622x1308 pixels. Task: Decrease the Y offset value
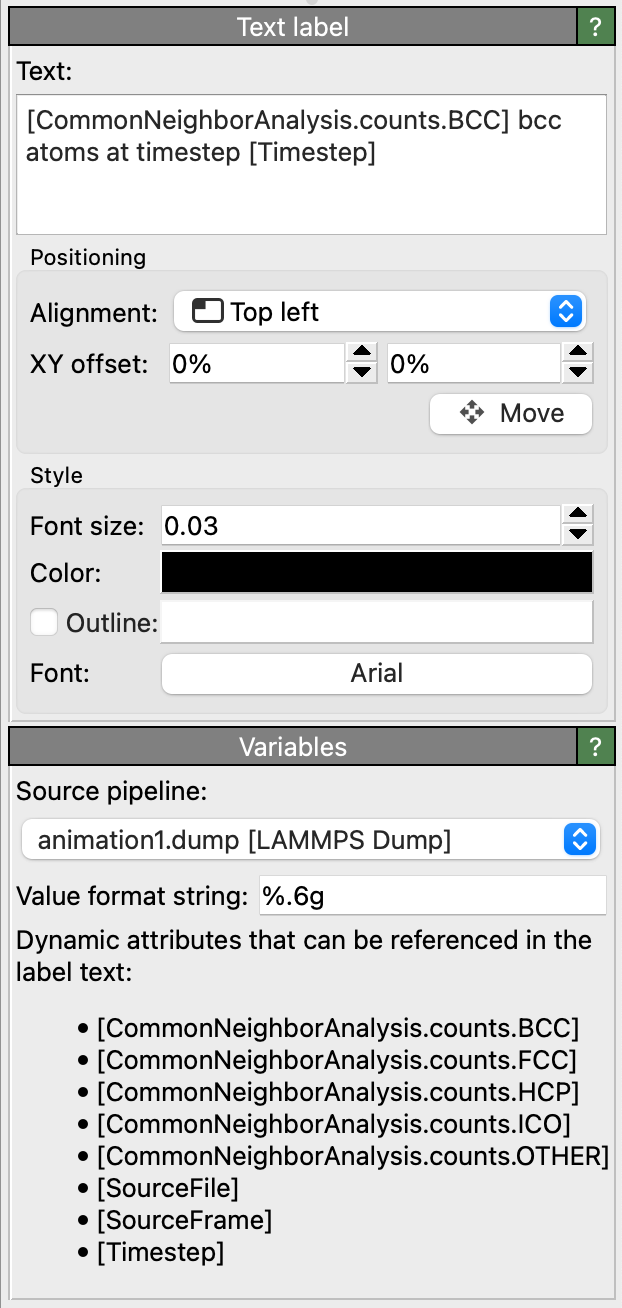(x=577, y=373)
